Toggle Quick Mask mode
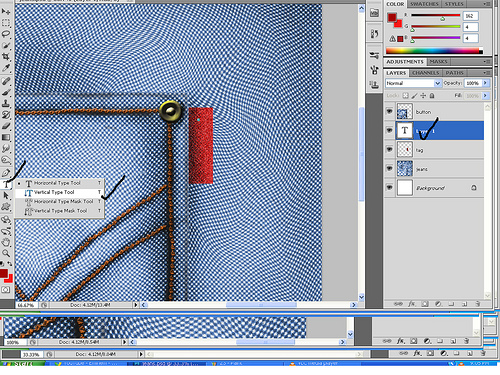Image resolution: width=500 pixels, height=375 pixels. pyautogui.click(x=6, y=290)
